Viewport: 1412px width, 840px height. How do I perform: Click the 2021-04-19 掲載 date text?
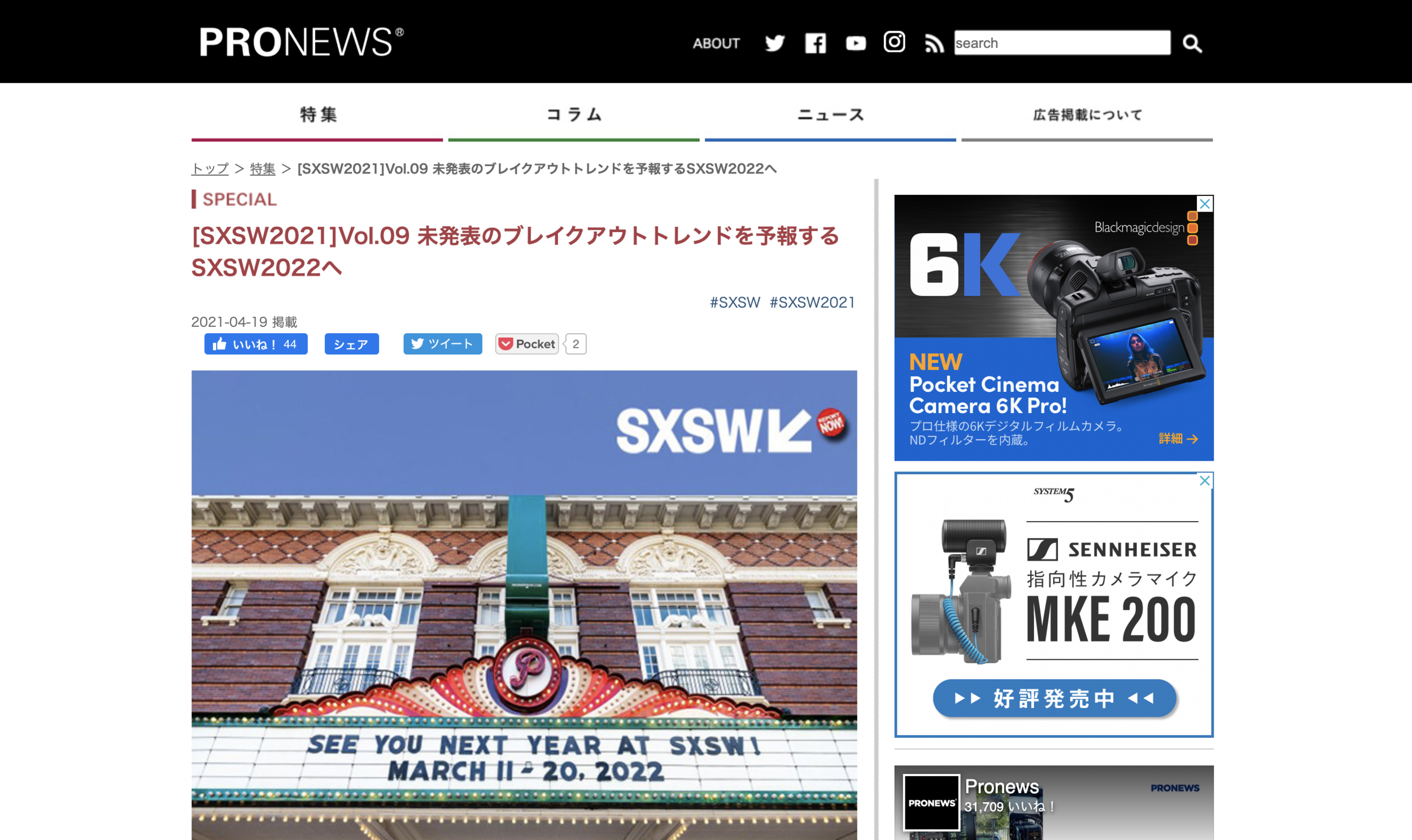244,322
